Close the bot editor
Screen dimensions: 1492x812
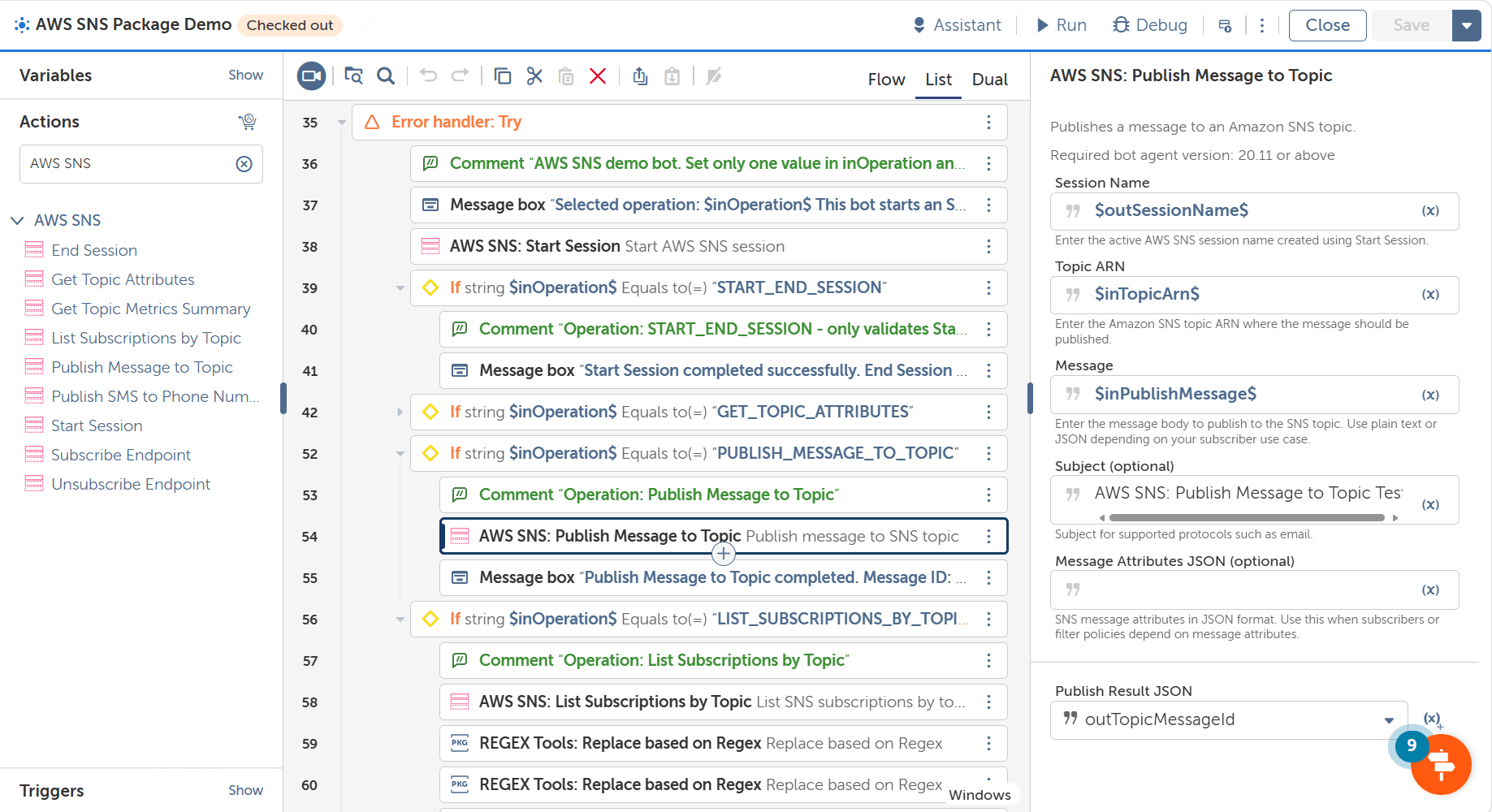[x=1327, y=25]
